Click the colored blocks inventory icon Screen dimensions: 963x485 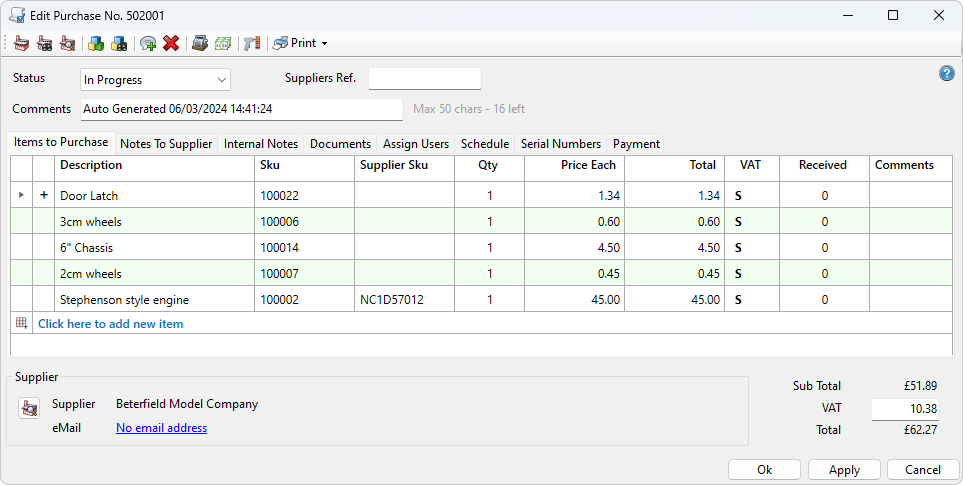(96, 43)
